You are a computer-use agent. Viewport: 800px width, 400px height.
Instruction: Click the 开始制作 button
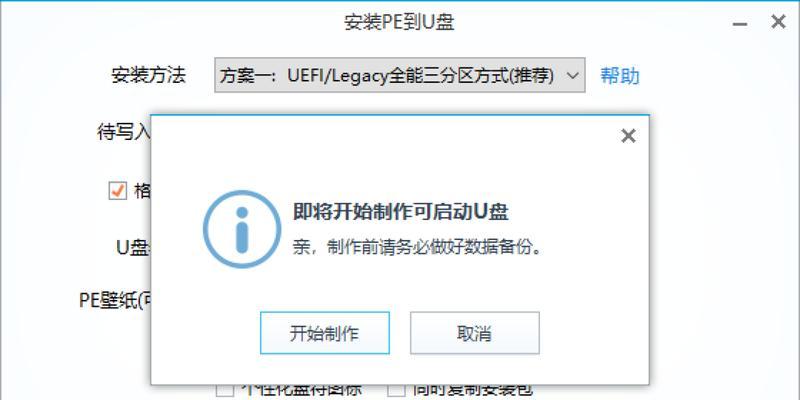pos(324,333)
